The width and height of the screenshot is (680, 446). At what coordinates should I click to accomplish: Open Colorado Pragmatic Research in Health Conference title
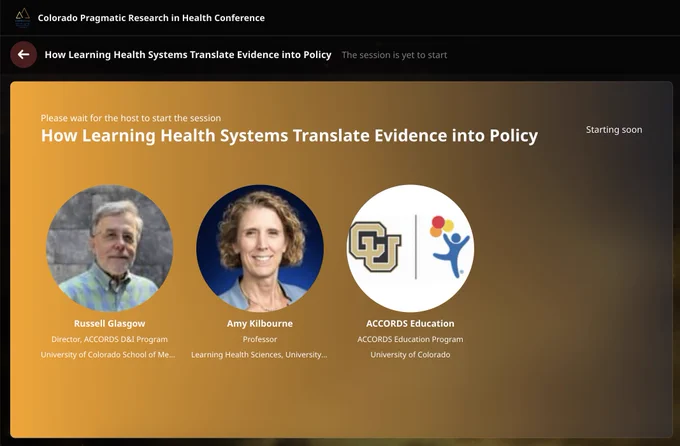coord(151,18)
